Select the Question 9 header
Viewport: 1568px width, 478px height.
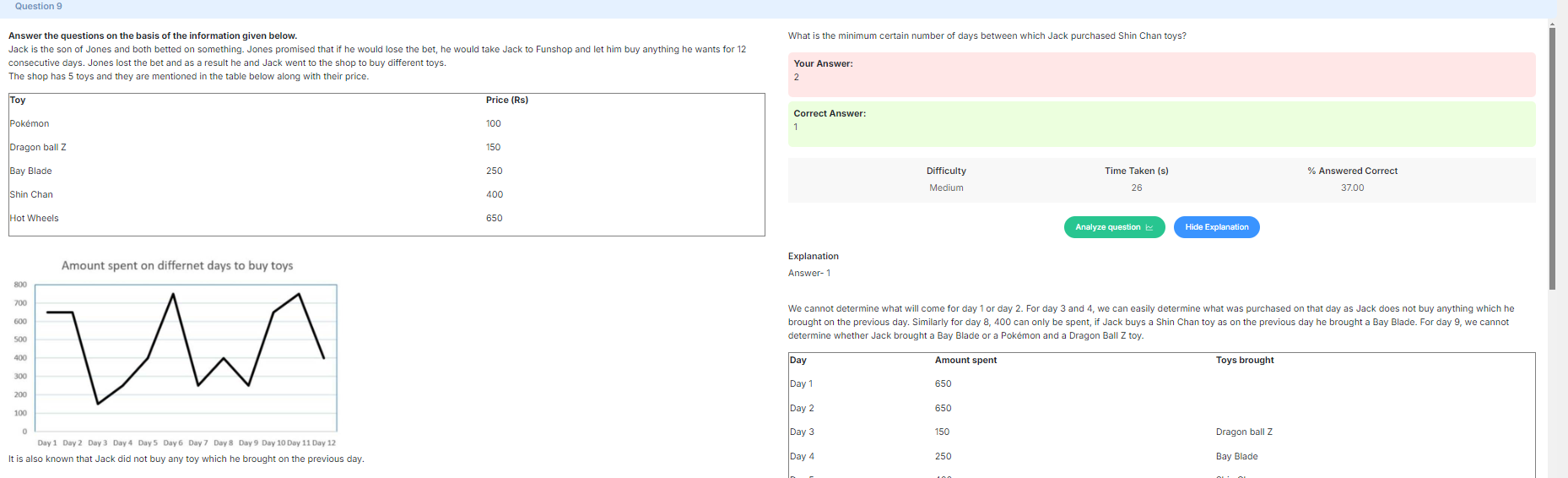pos(38,6)
